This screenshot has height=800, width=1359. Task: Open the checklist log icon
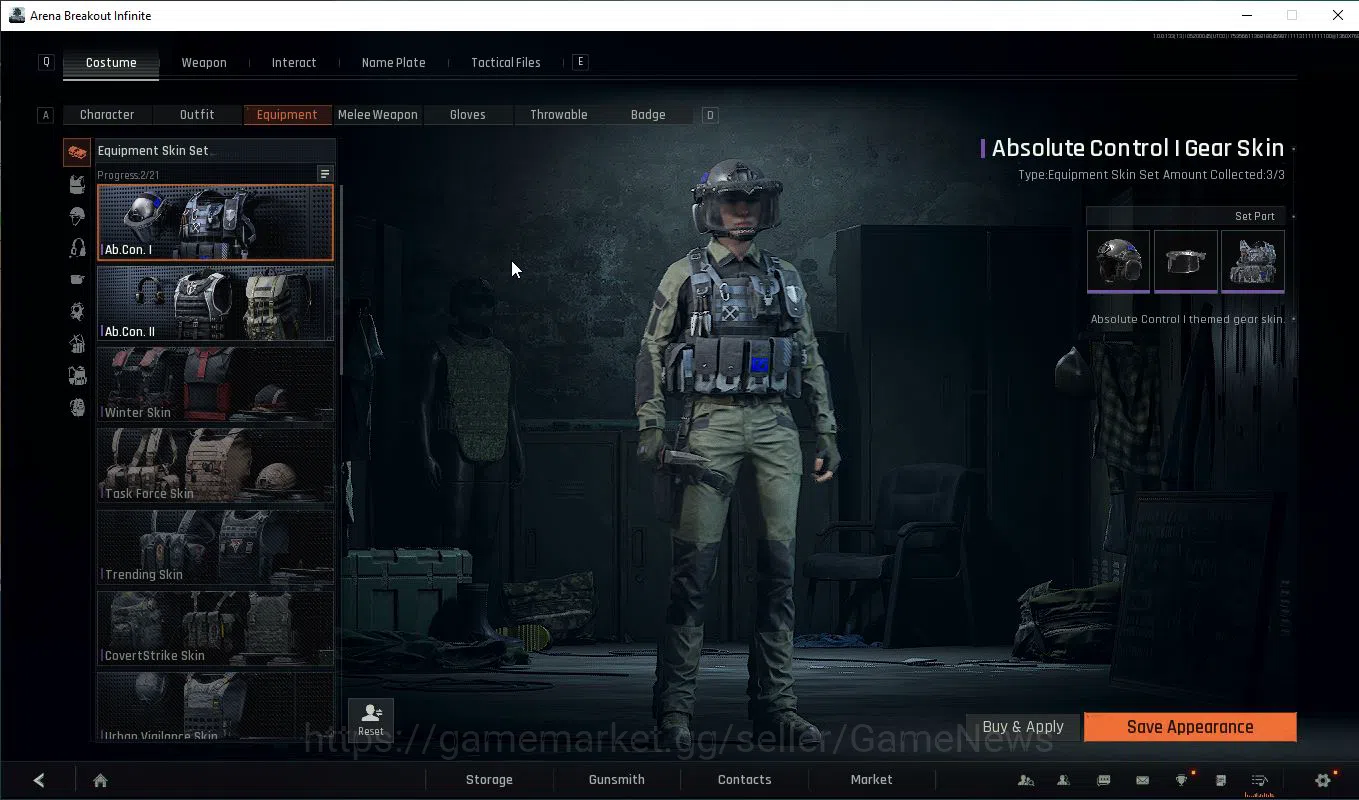coord(1260,780)
